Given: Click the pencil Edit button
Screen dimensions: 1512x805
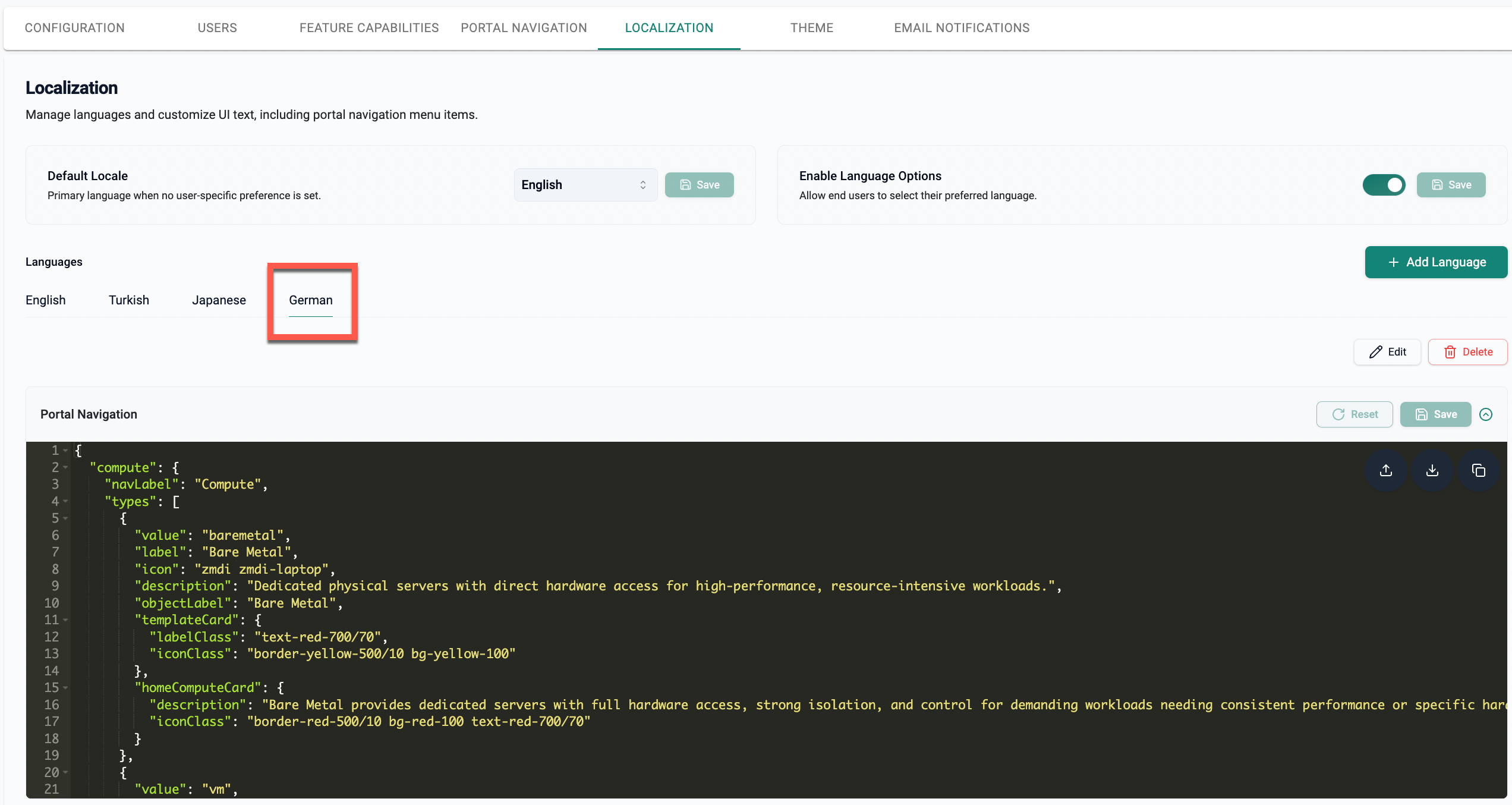Looking at the screenshot, I should click(1387, 352).
